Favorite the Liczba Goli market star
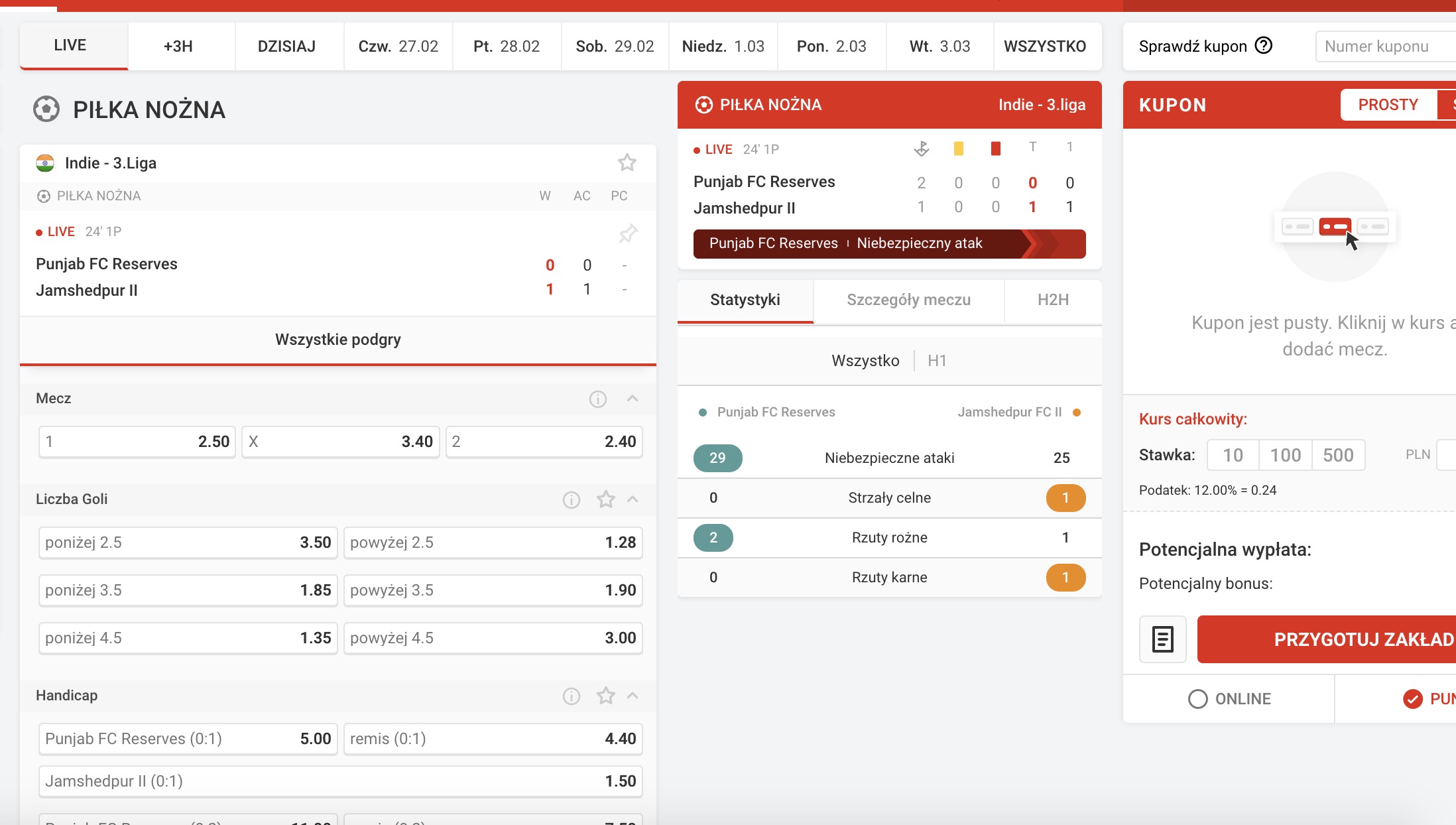The height and width of the screenshot is (825, 1456). tap(605, 499)
